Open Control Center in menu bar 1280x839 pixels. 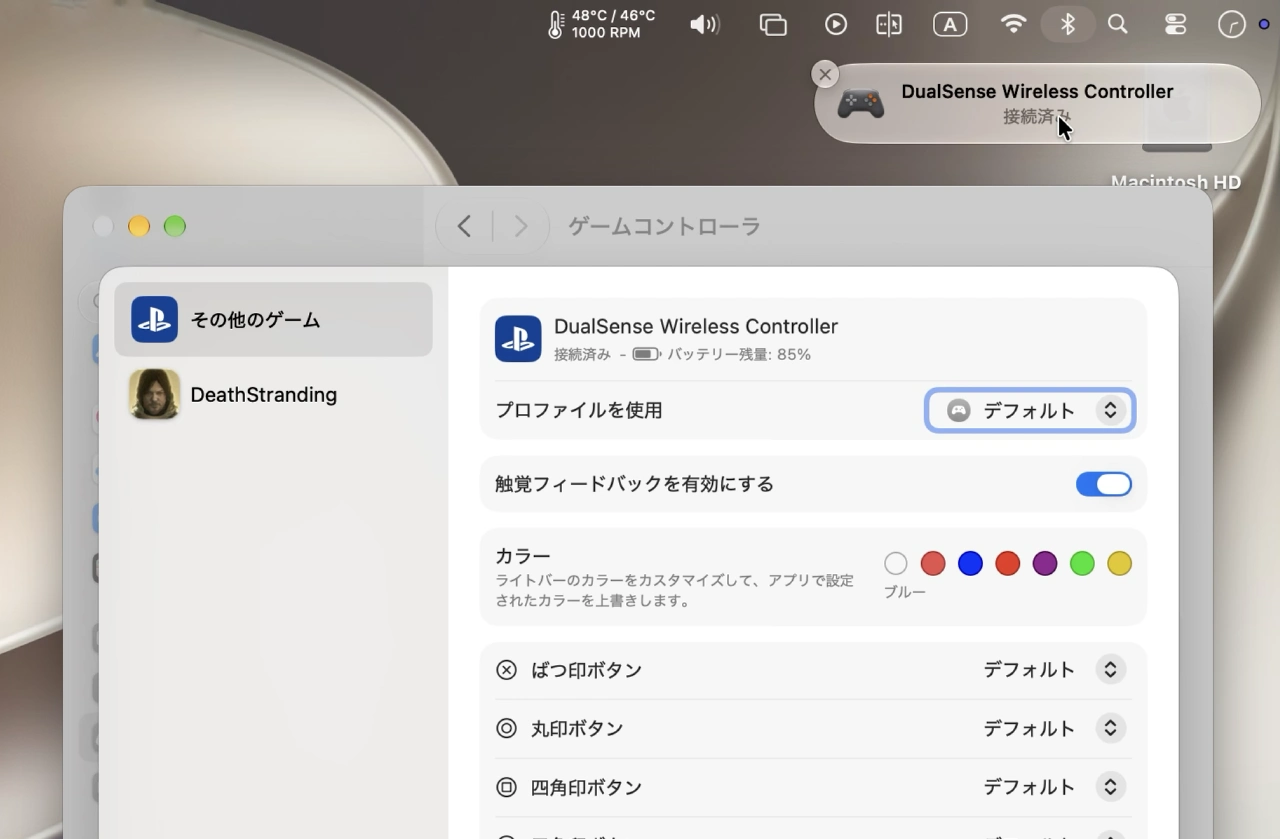(1175, 24)
